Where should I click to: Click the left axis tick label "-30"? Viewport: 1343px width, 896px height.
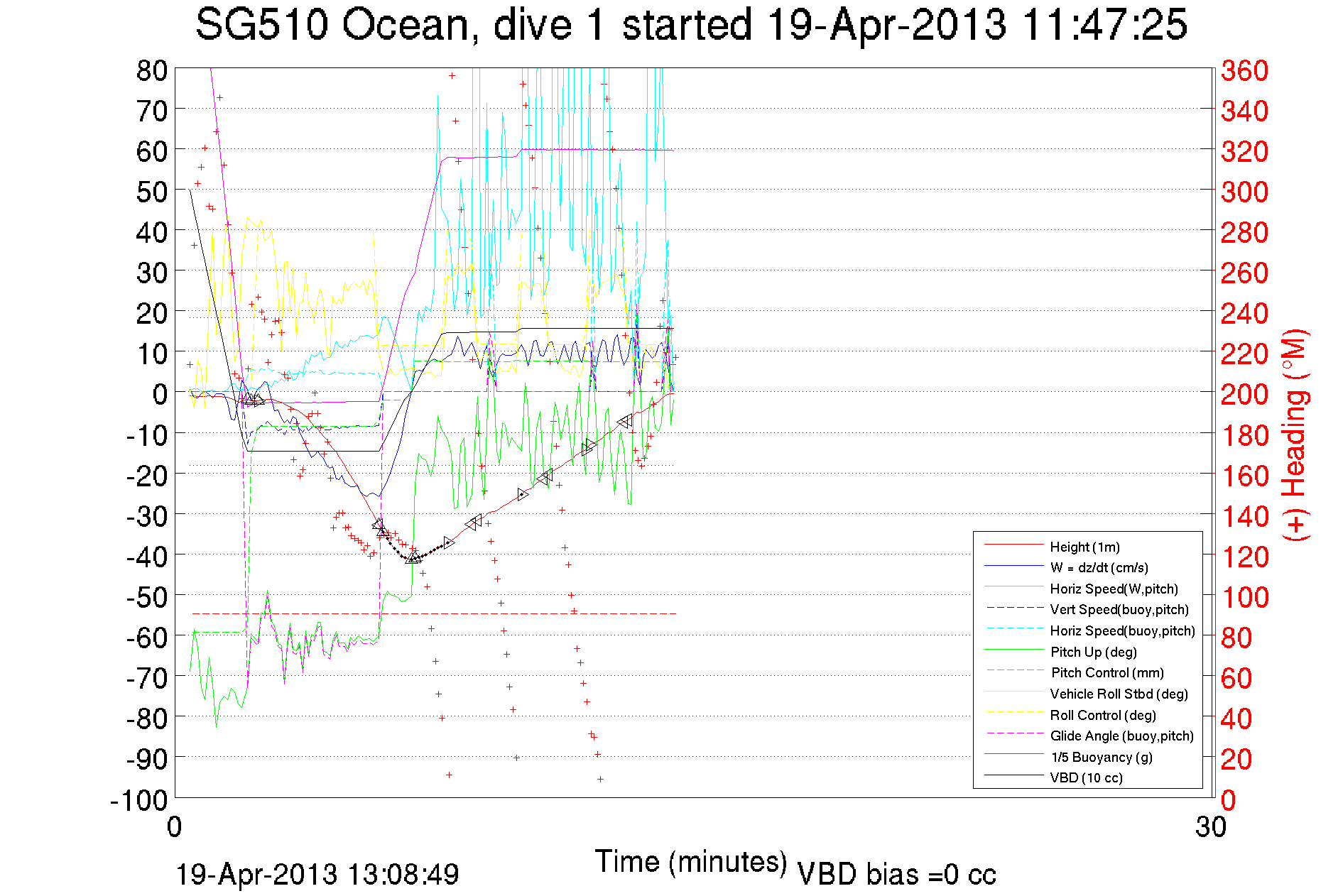click(146, 515)
